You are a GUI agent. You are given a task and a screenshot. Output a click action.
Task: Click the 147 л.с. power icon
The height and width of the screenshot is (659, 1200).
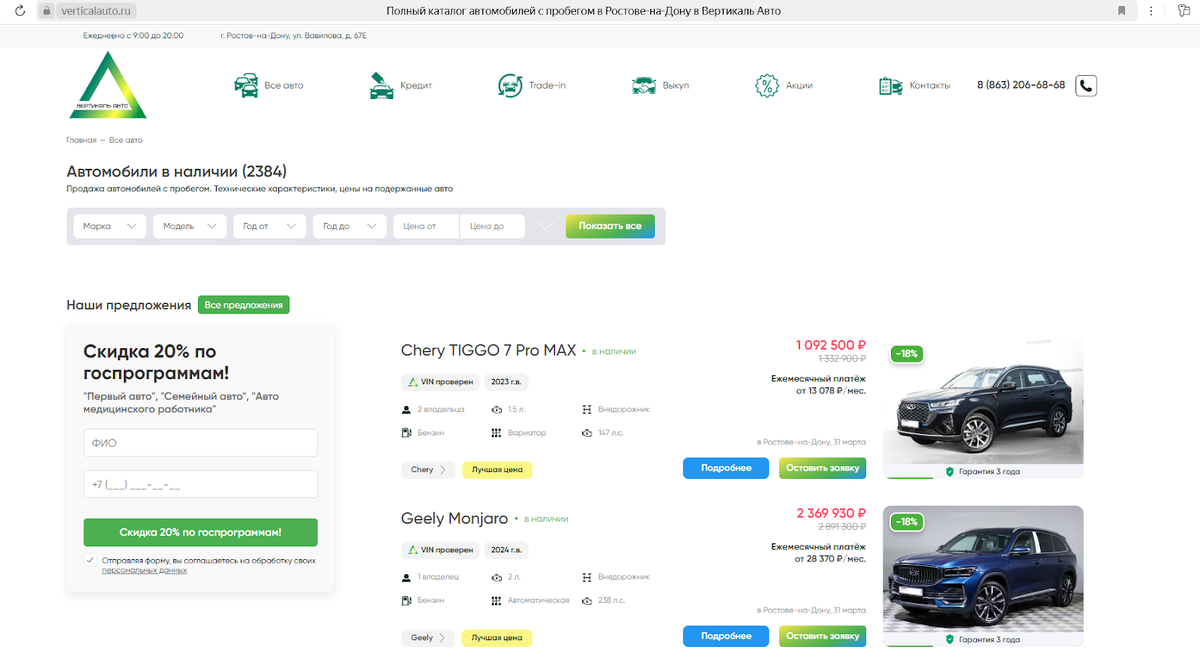tap(587, 433)
